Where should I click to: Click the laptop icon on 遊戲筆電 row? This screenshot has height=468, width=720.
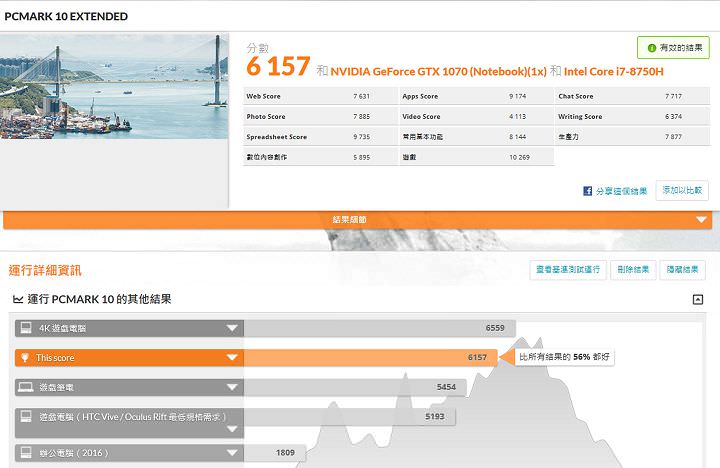(24, 386)
